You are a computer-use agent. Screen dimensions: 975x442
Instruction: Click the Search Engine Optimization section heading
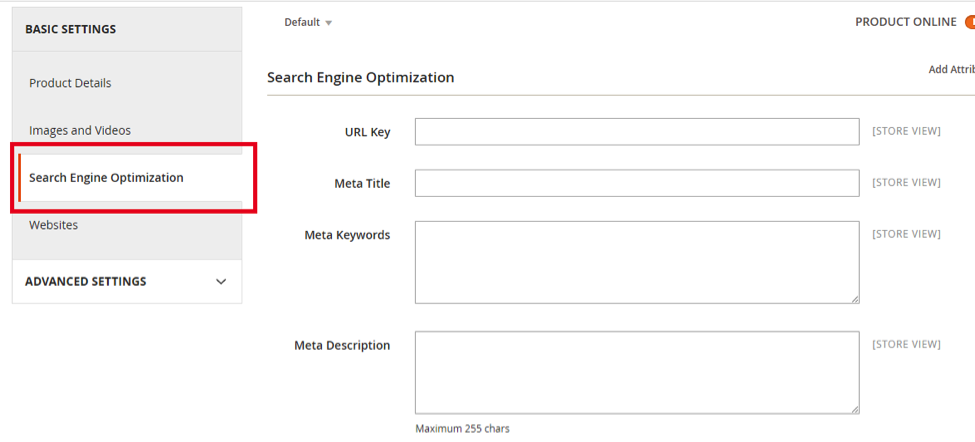(360, 77)
